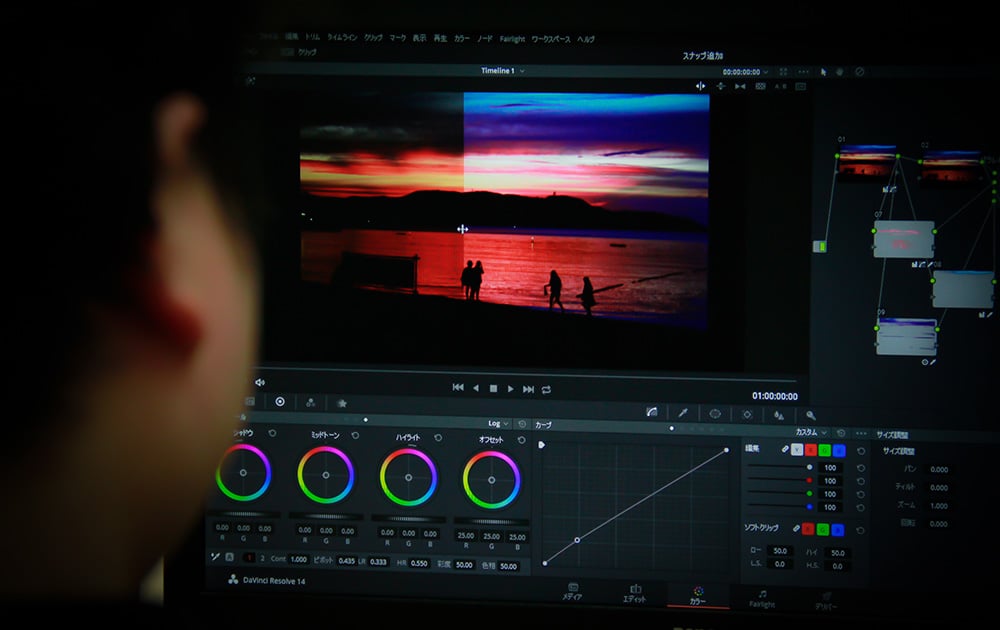The width and height of the screenshot is (1000, 630).
Task: Reset the red intensity slider
Action: 861,481
